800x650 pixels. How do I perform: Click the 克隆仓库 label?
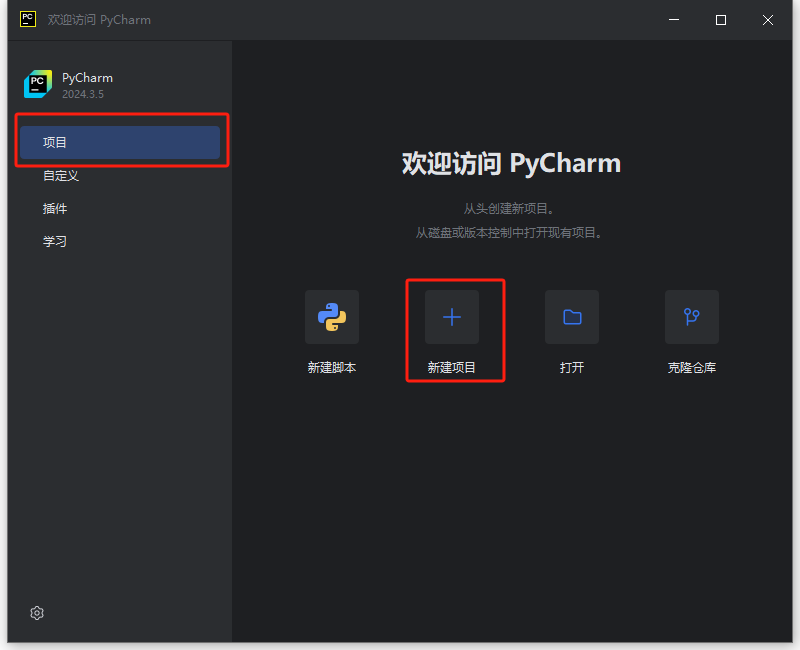pos(691,367)
